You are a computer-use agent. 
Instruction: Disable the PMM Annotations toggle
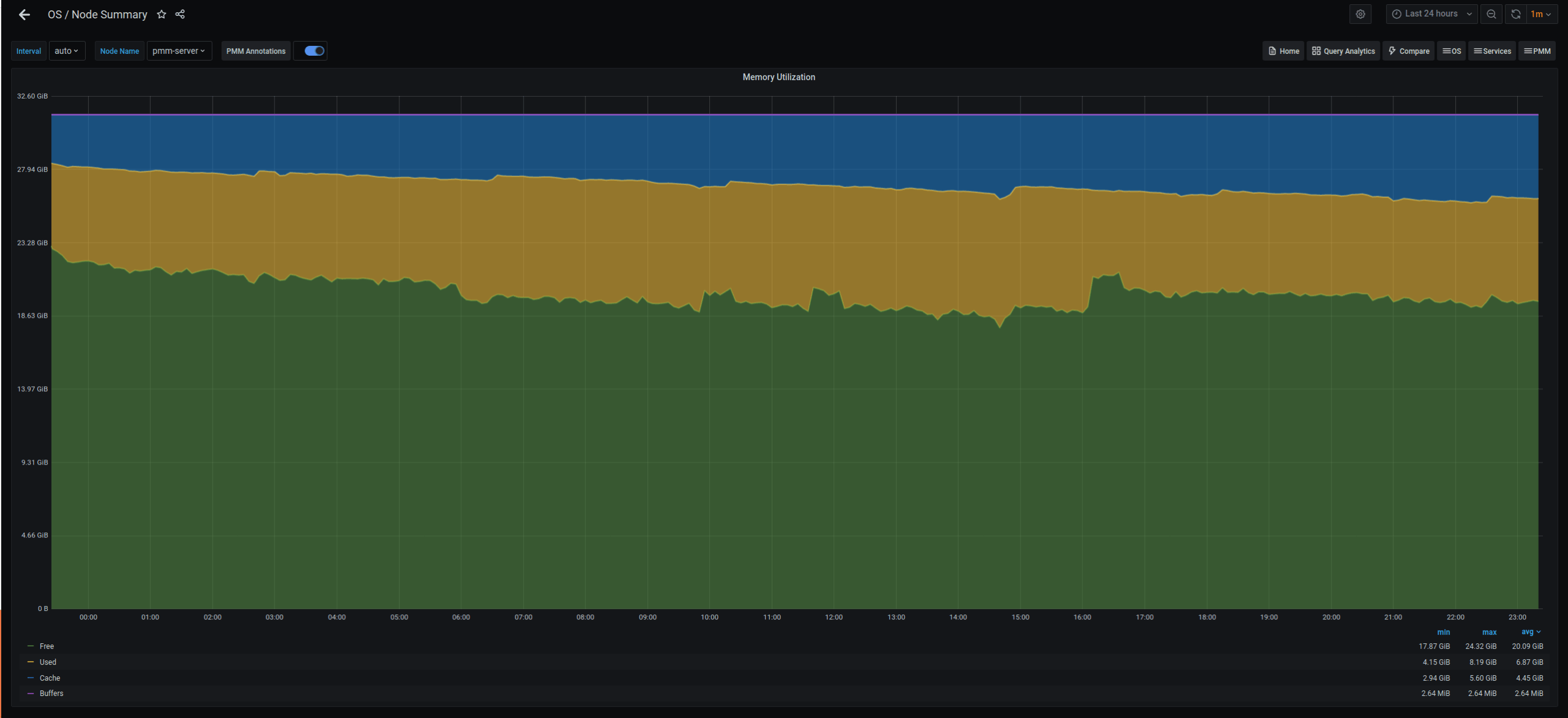pyautogui.click(x=311, y=51)
